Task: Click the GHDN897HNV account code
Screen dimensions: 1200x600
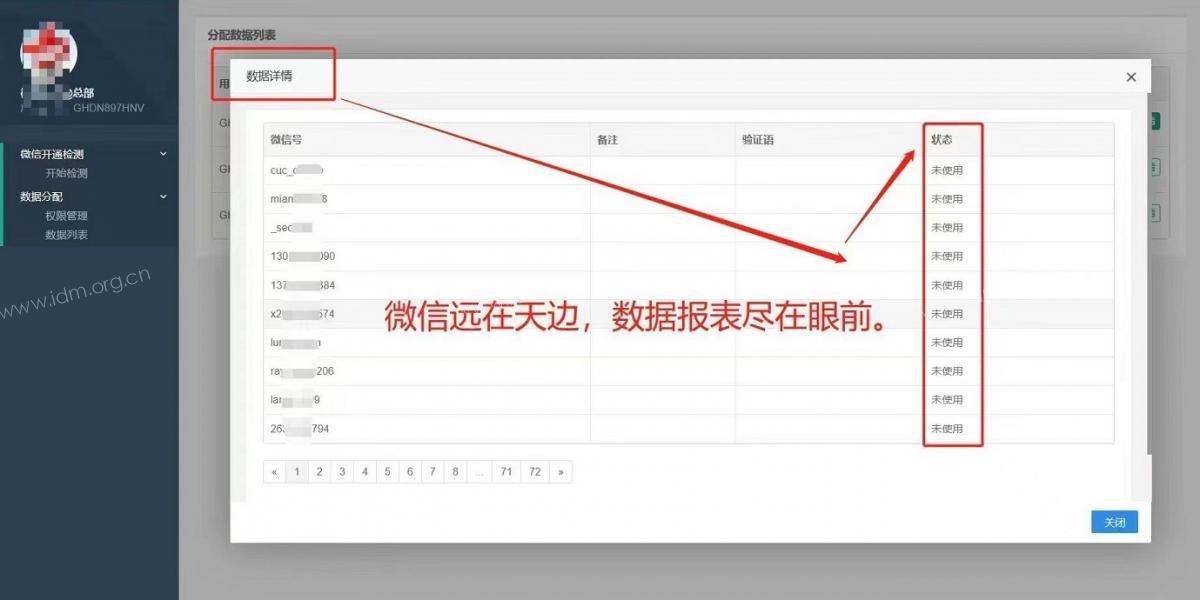Action: (109, 107)
